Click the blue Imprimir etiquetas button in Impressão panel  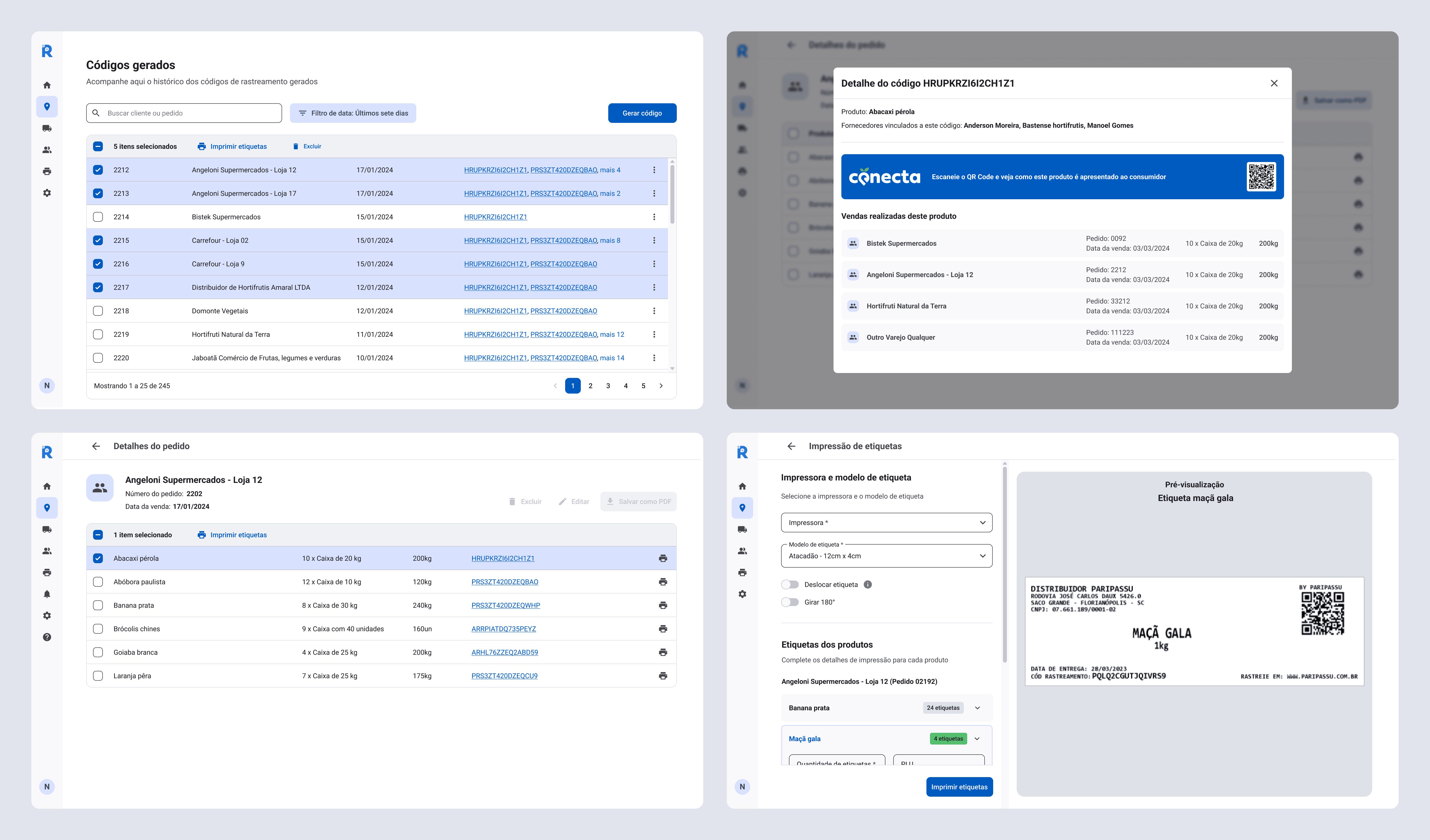pos(960,787)
